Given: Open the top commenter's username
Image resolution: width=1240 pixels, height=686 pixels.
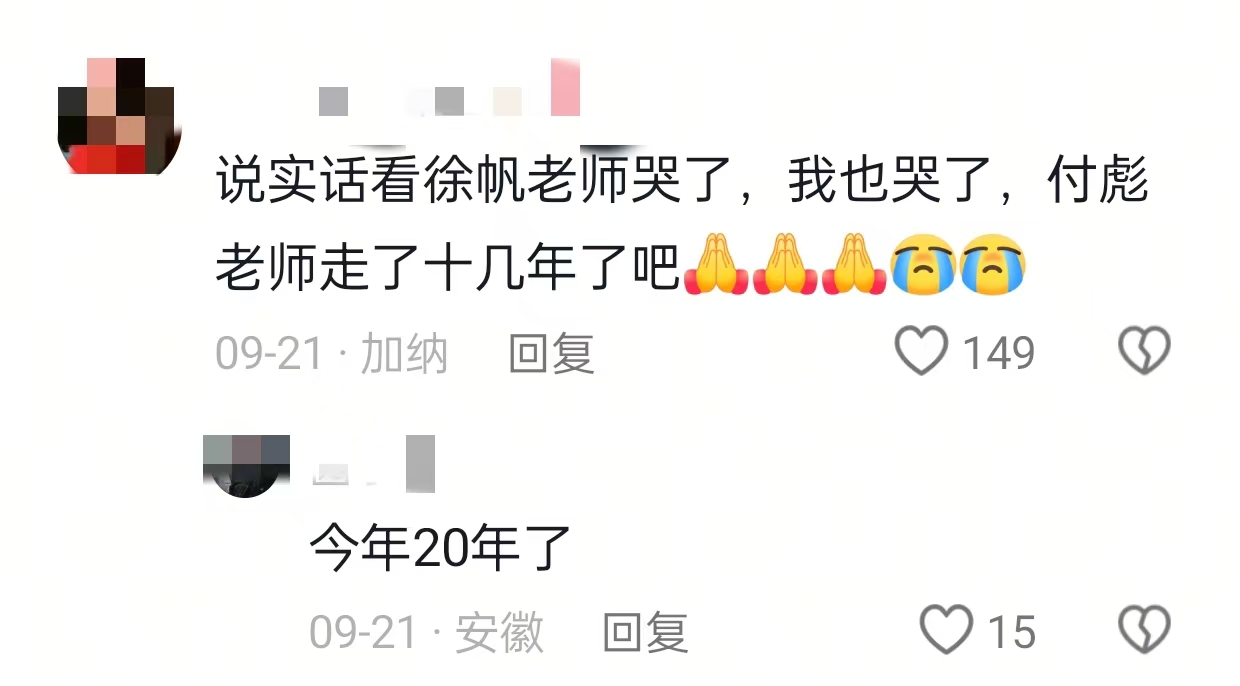Looking at the screenshot, I should pyautogui.click(x=450, y=88).
